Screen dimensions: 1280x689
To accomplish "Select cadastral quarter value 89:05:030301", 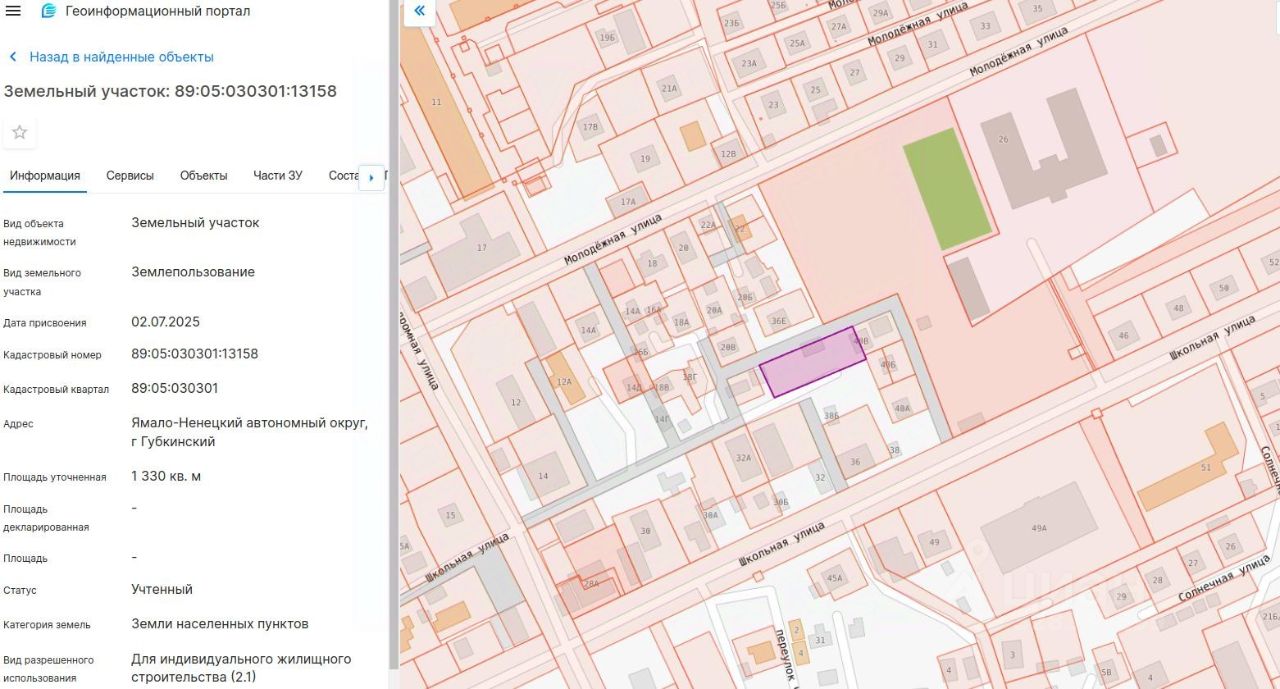I will (x=175, y=388).
